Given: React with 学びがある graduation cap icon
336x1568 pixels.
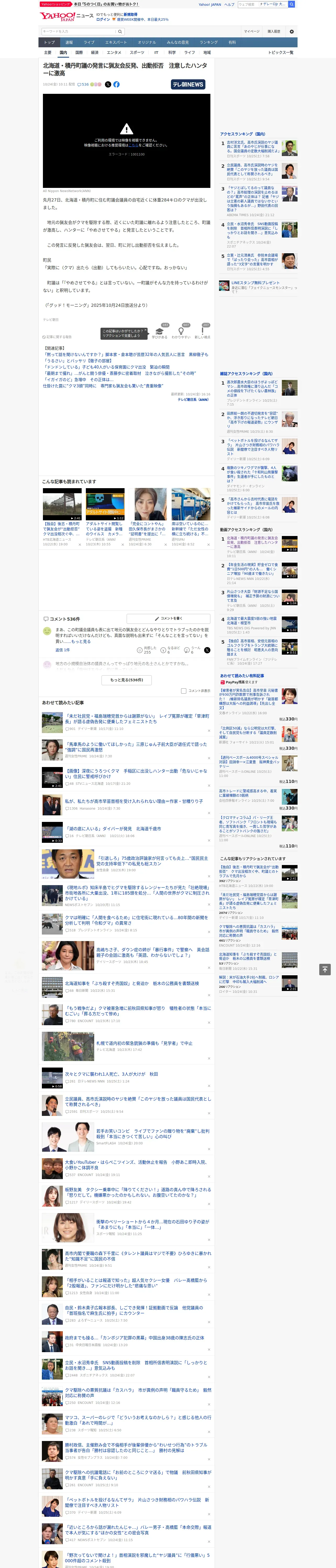Looking at the screenshot, I should point(160,332).
